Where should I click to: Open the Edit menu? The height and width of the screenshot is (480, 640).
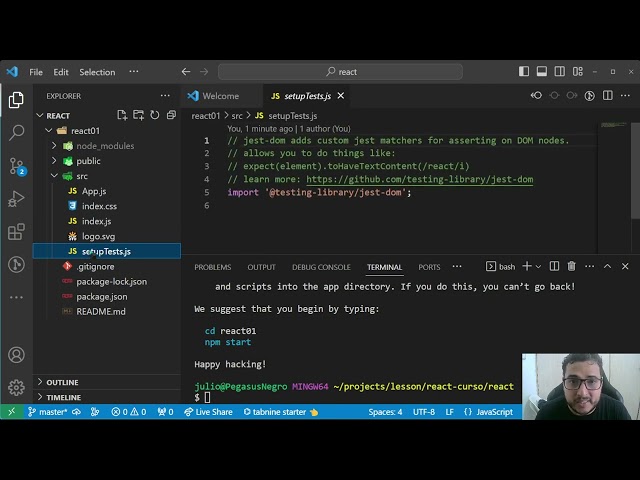point(61,72)
